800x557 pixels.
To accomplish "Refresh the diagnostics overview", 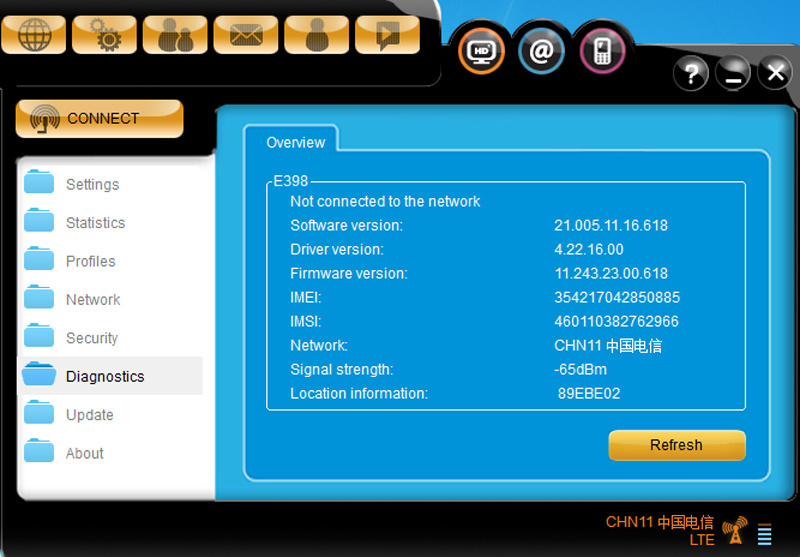I will click(677, 445).
